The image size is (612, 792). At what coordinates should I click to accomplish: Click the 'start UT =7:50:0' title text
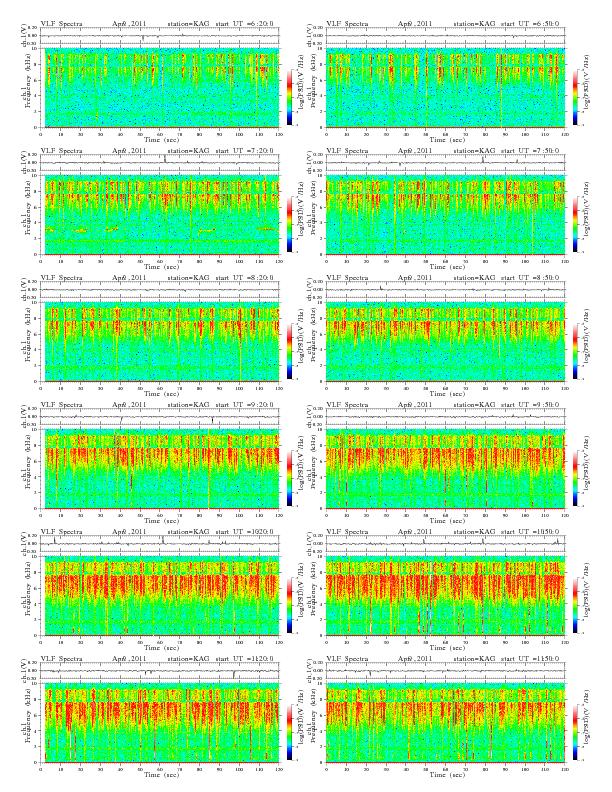[x=530, y=151]
